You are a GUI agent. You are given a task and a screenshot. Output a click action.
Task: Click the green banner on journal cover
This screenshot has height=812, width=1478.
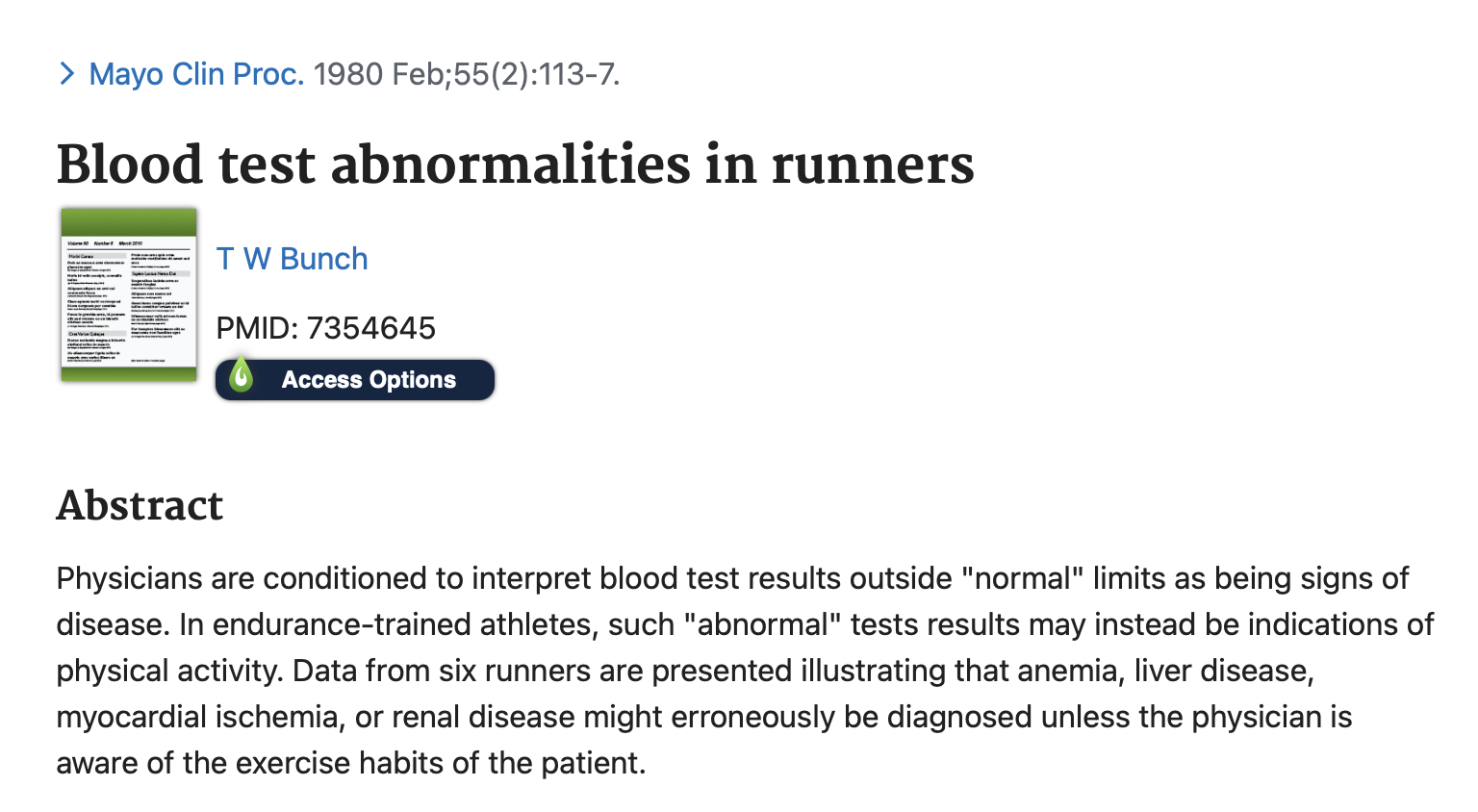tap(128, 220)
